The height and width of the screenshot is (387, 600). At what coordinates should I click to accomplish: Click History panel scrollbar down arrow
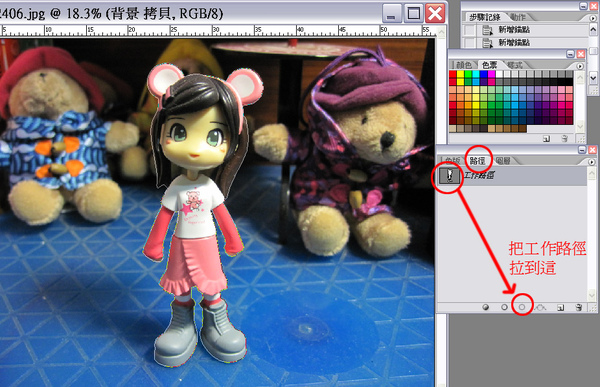tap(593, 78)
